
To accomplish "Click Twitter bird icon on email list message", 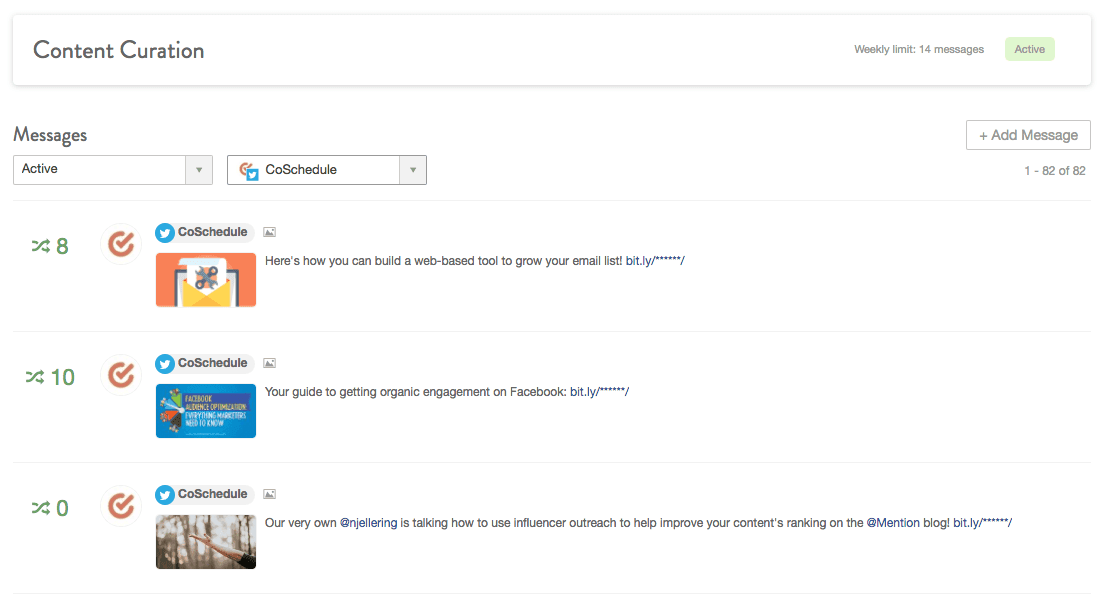I will [165, 232].
